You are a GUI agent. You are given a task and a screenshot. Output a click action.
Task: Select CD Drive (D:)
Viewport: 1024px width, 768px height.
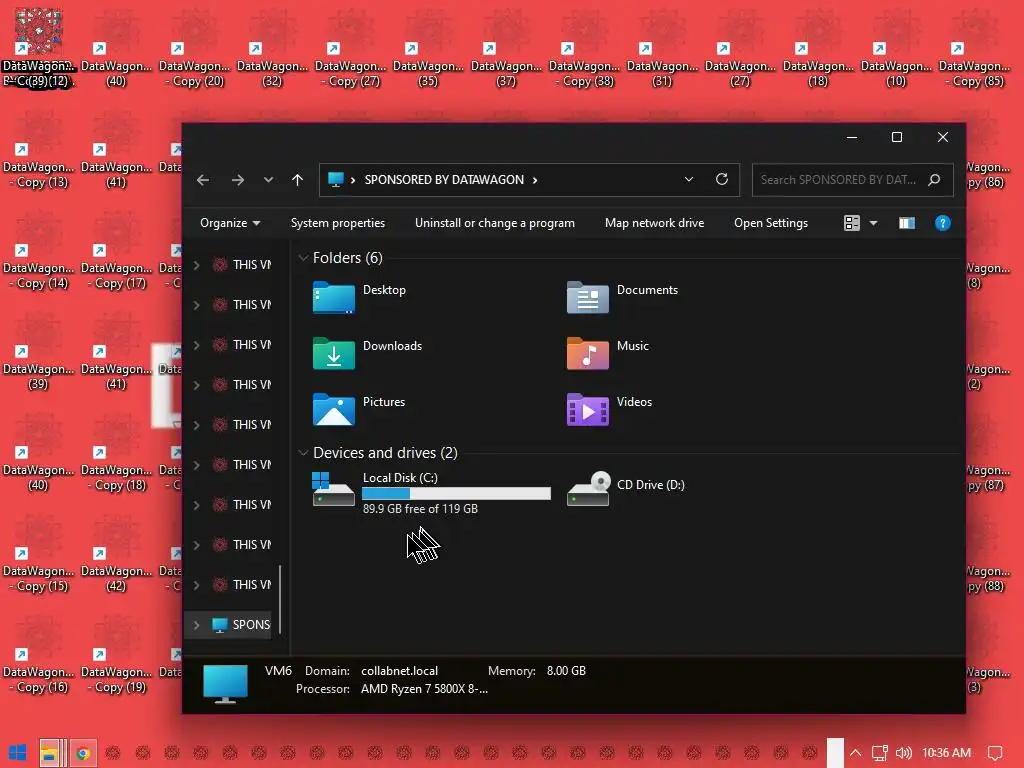(626, 488)
